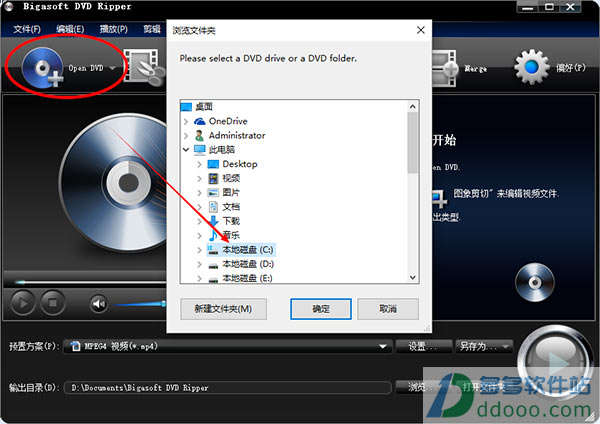Collapse the 此电脑 node
The width and height of the screenshot is (600, 424).
(186, 150)
